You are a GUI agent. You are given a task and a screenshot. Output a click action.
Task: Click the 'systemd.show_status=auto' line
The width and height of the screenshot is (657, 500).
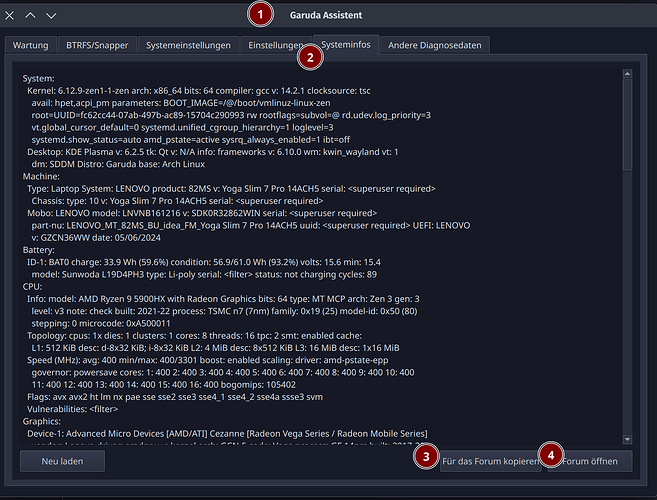click(191, 140)
